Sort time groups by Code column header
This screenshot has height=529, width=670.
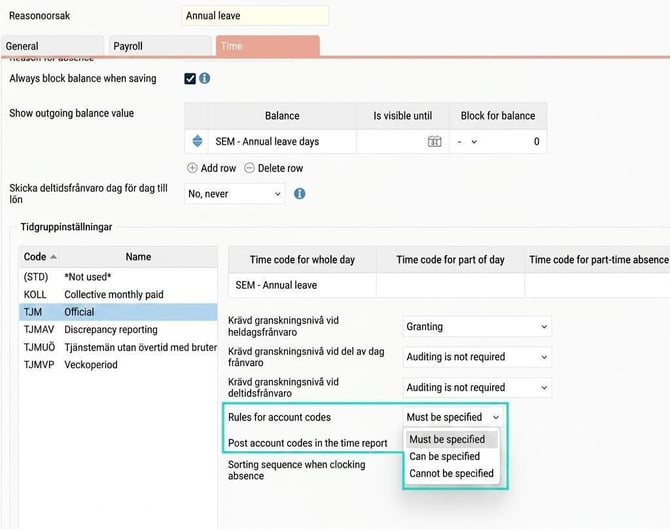pyautogui.click(x=39, y=257)
